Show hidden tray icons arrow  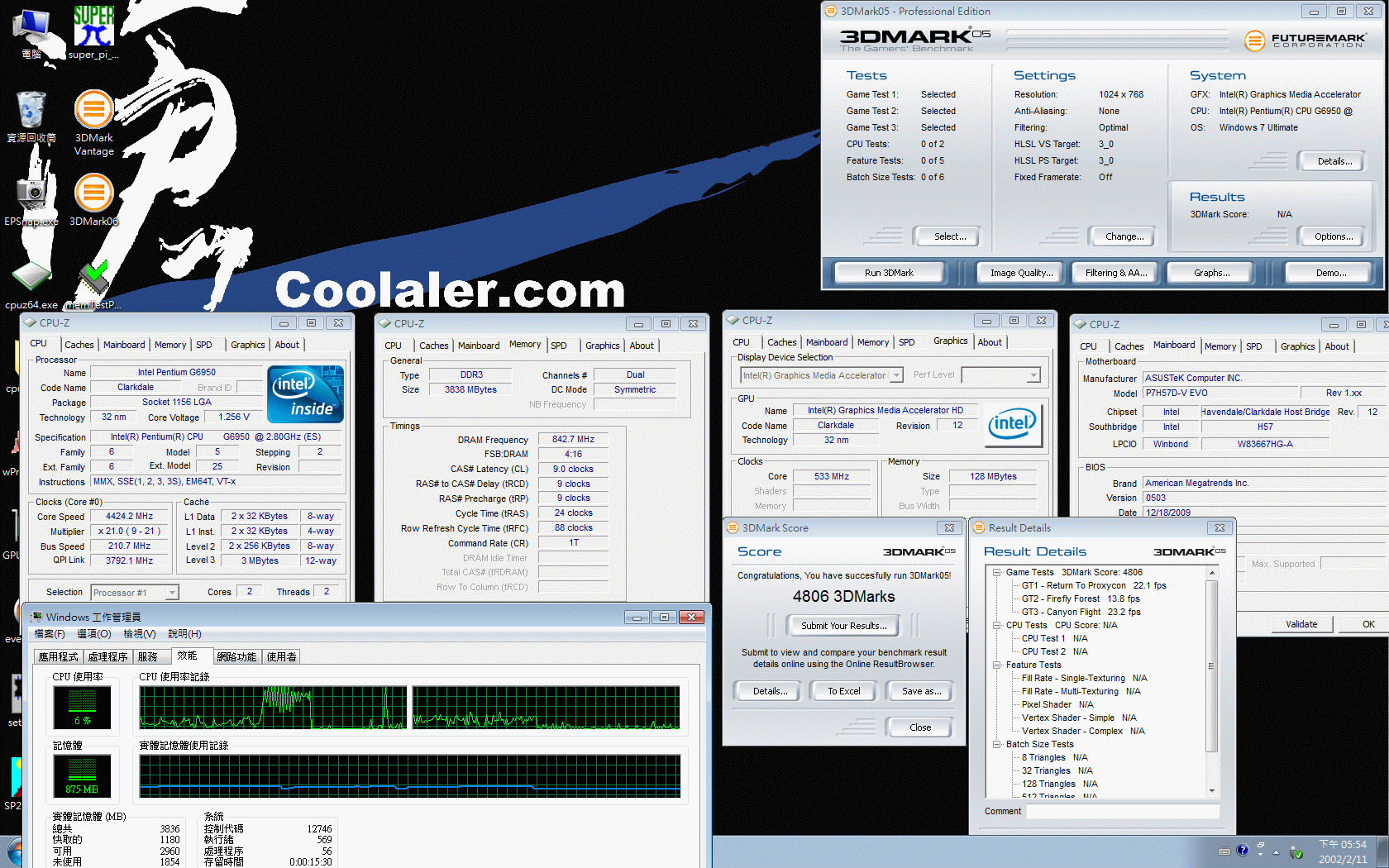(x=1276, y=852)
